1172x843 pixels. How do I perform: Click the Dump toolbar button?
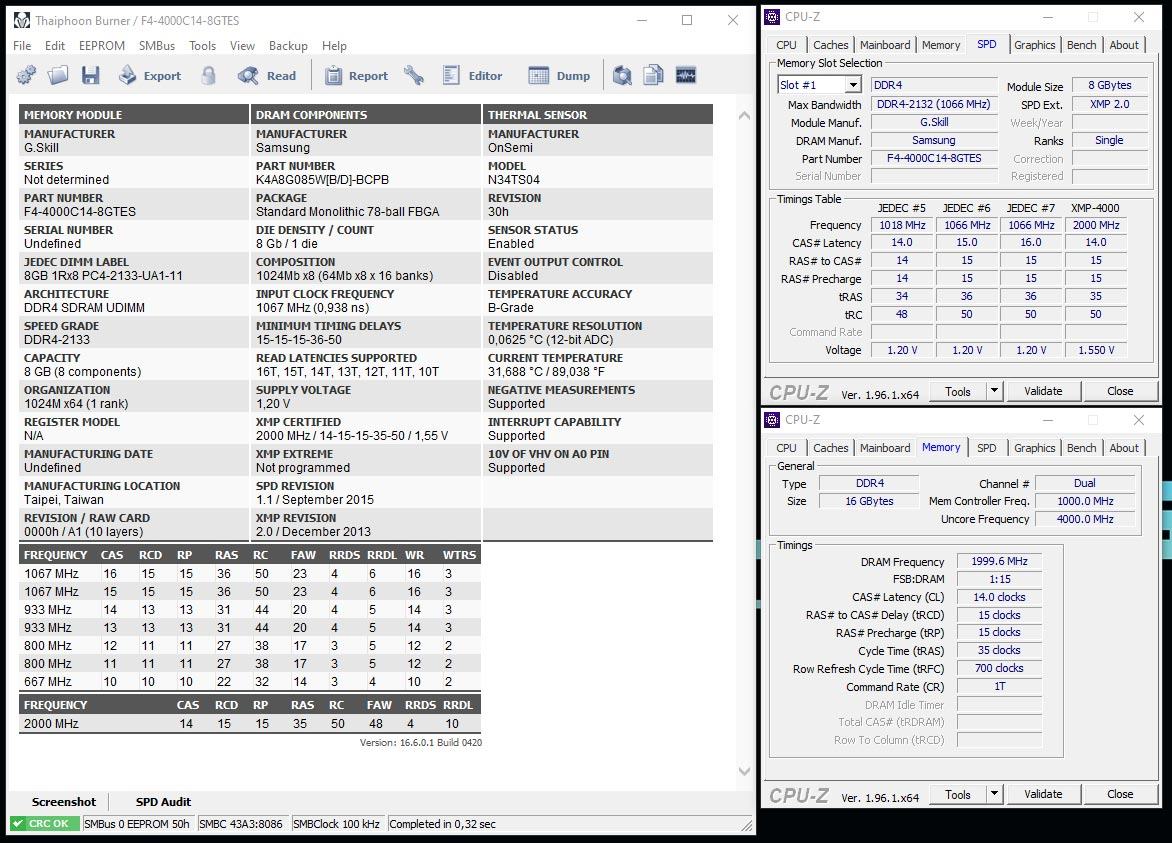click(x=559, y=75)
